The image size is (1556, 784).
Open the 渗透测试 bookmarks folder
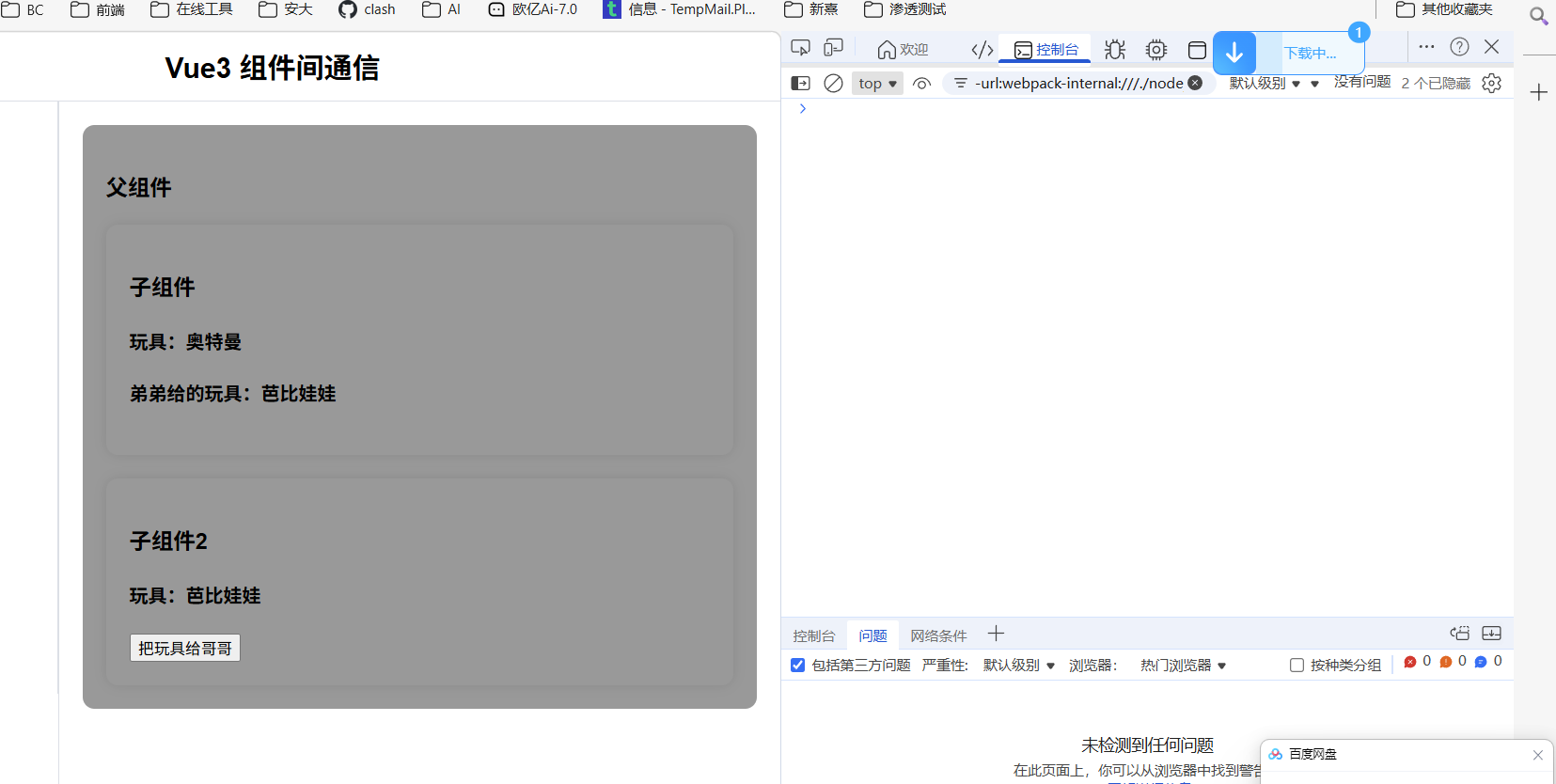coord(905,9)
